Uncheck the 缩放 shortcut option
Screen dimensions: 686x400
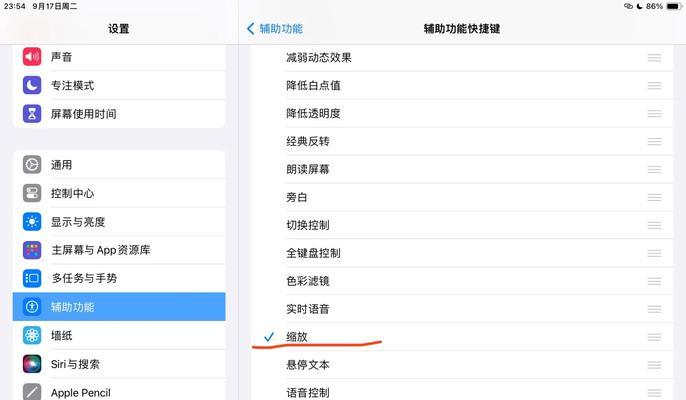(462, 337)
